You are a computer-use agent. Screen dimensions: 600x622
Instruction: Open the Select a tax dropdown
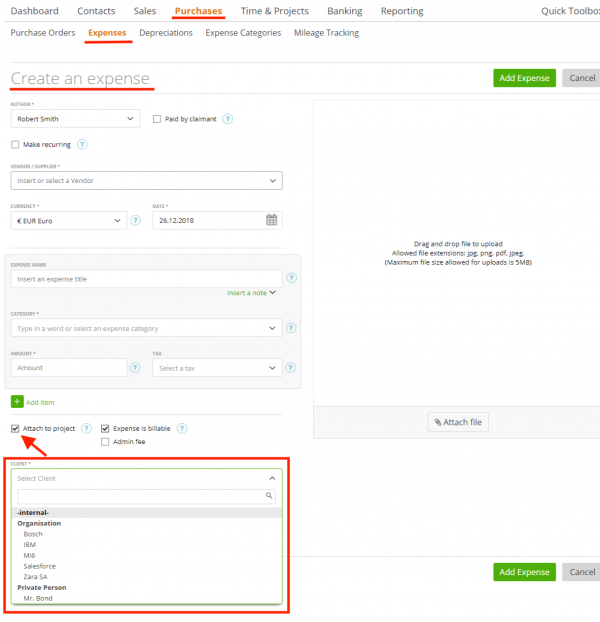(217, 368)
